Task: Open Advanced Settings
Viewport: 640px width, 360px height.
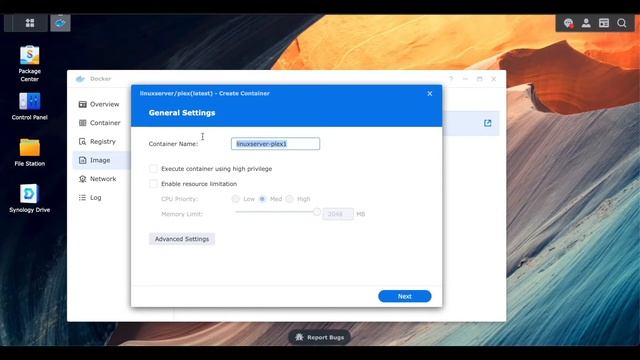Action: [x=182, y=239]
